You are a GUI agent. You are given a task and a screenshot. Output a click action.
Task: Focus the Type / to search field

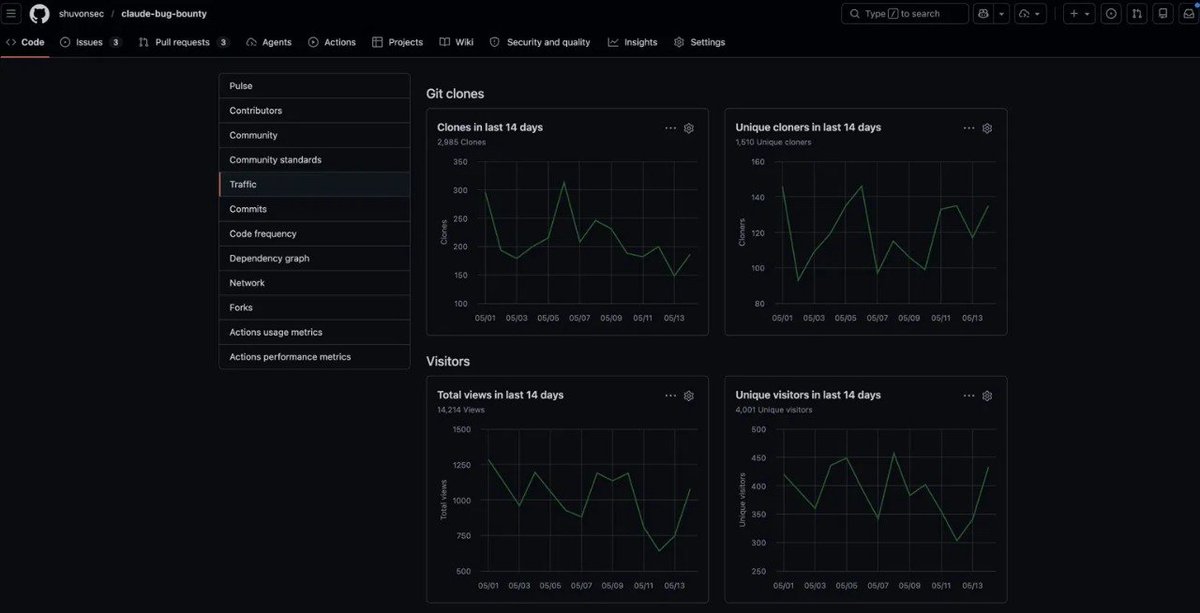point(905,14)
